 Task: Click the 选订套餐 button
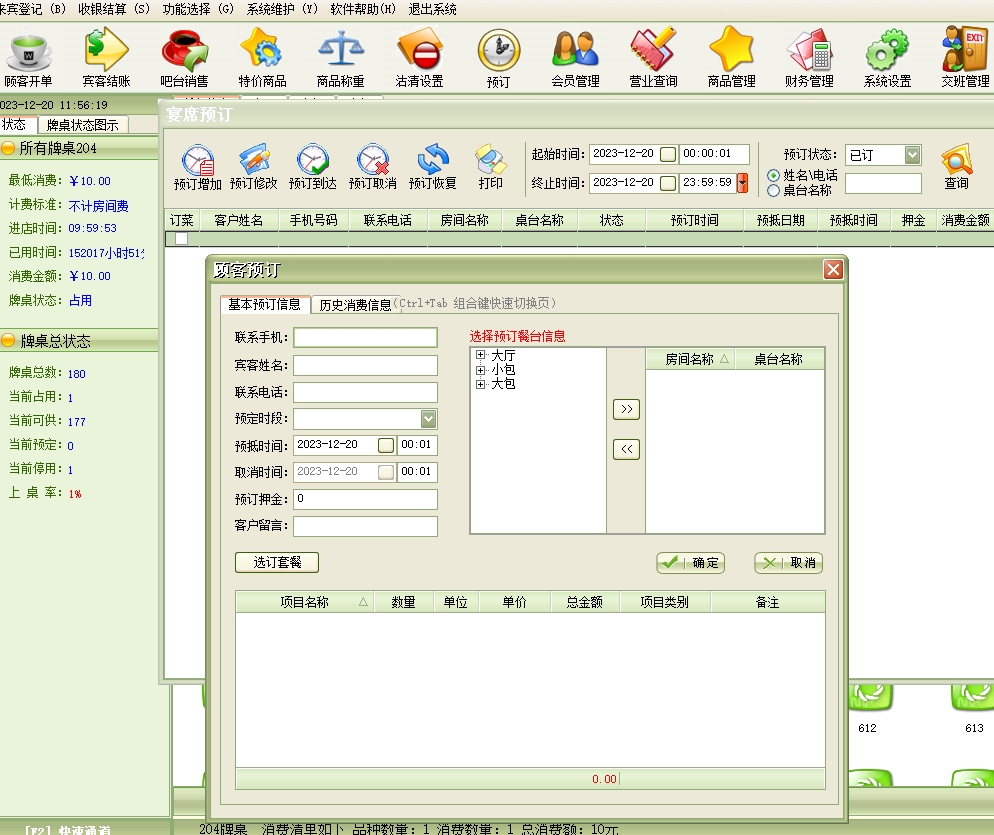pos(277,562)
